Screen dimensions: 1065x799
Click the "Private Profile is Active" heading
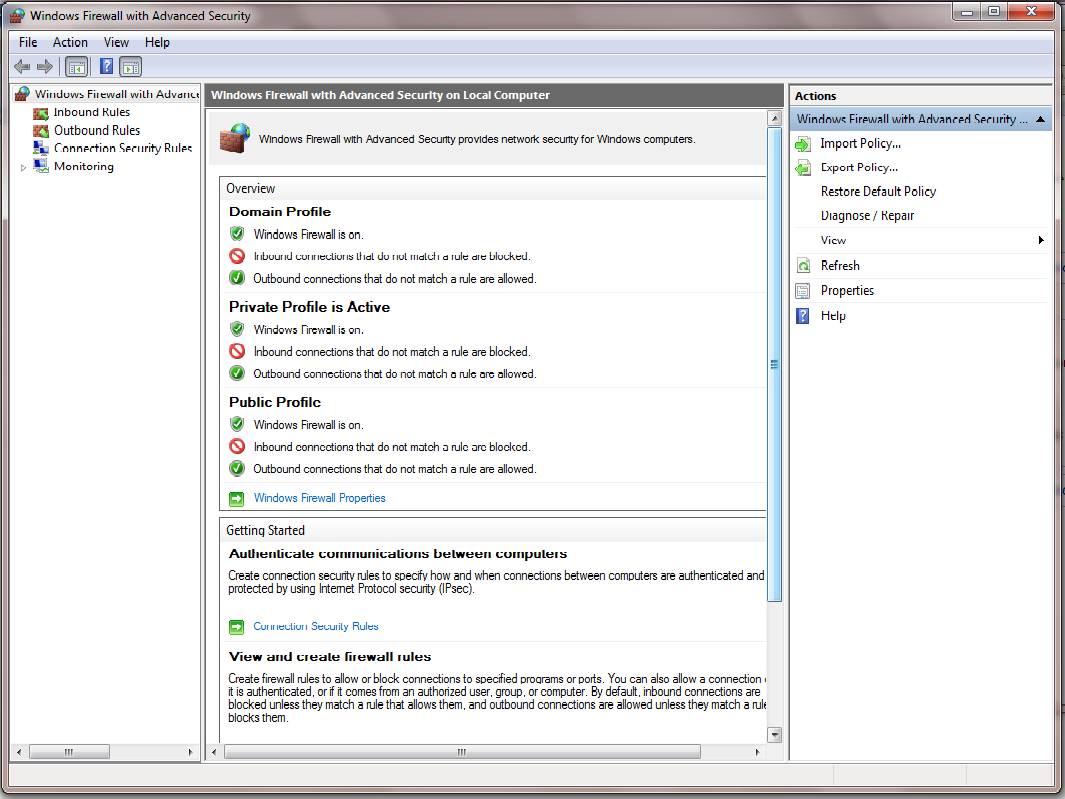[x=309, y=307]
